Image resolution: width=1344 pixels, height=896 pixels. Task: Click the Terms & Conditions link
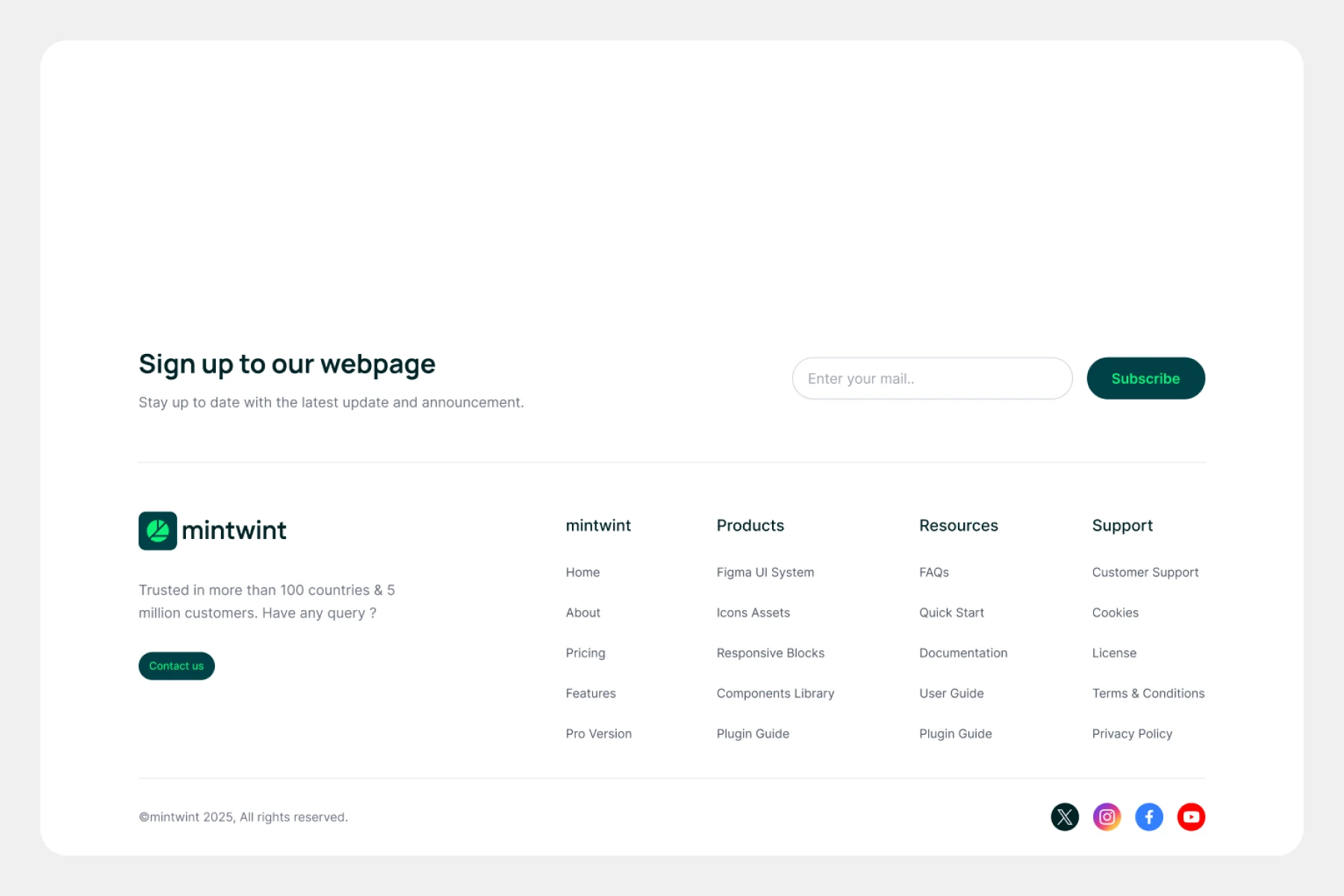1148,694
